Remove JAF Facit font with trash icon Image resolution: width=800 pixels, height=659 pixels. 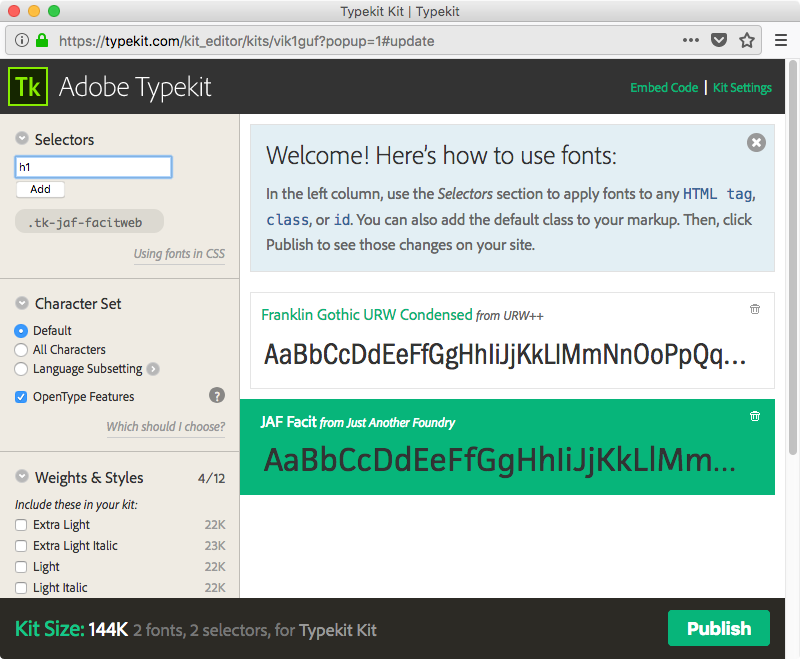(x=755, y=416)
